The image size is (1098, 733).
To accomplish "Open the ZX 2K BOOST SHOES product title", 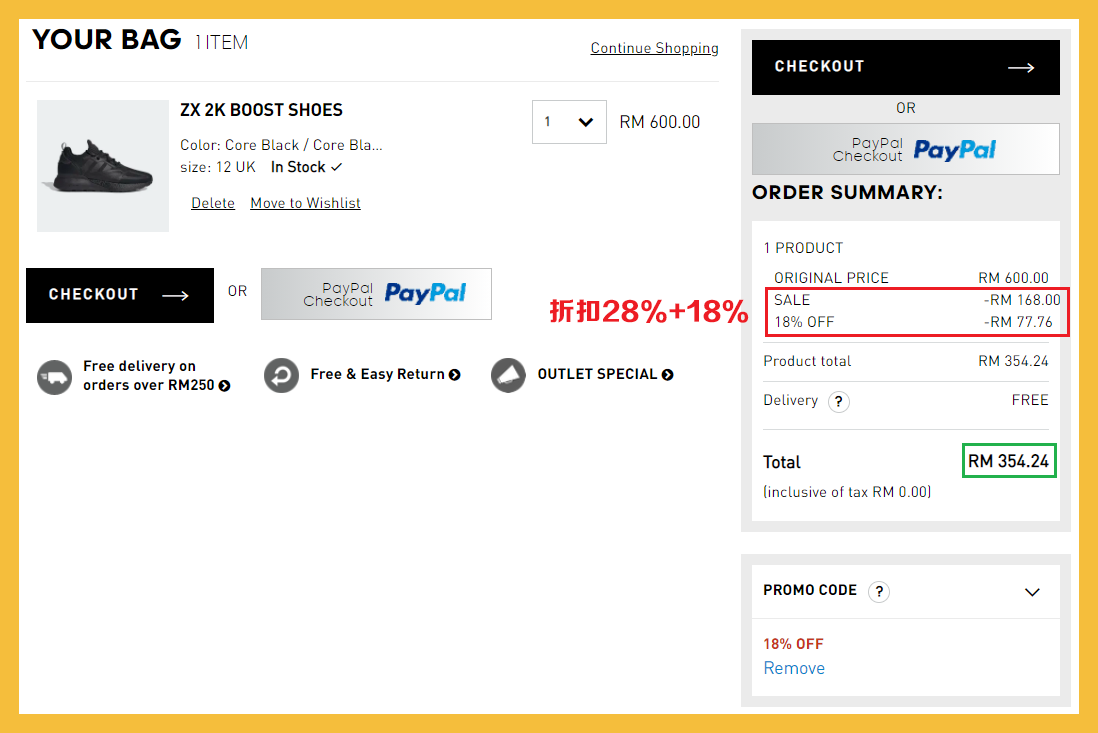I will (x=261, y=110).
